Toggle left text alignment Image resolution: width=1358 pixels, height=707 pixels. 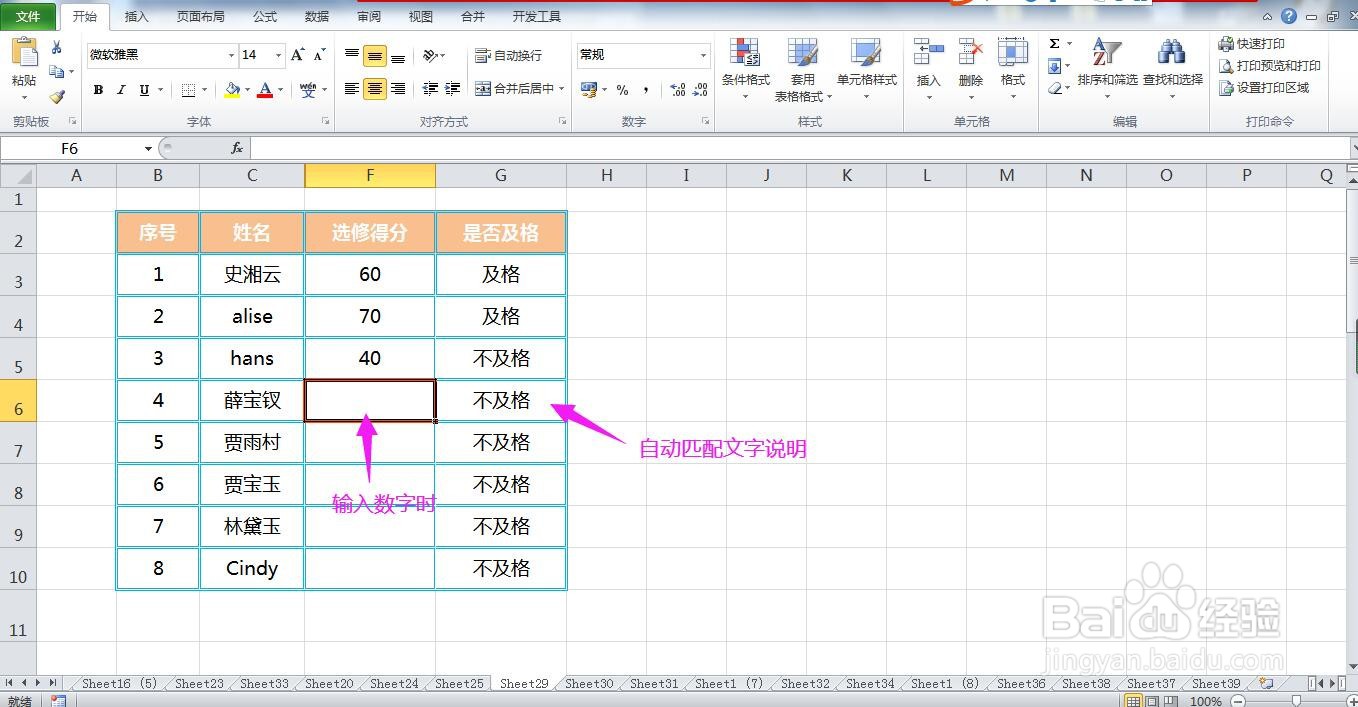tap(352, 89)
